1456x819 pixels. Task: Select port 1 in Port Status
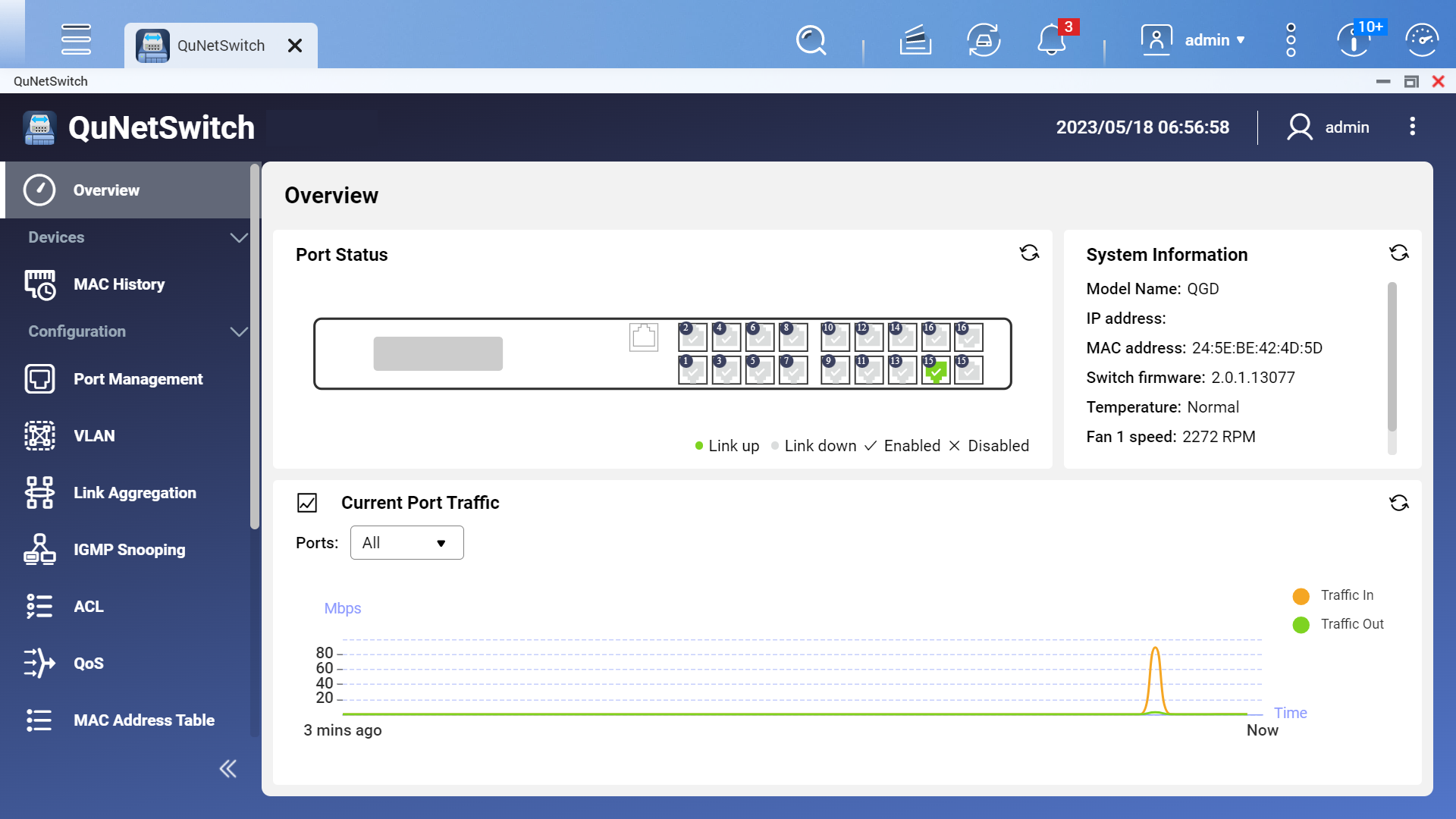pyautogui.click(x=692, y=370)
